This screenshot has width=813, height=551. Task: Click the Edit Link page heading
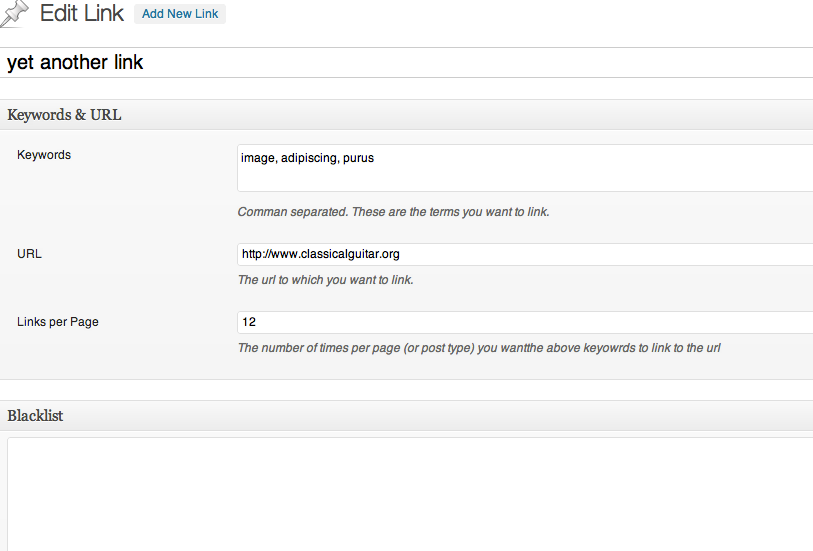82,13
